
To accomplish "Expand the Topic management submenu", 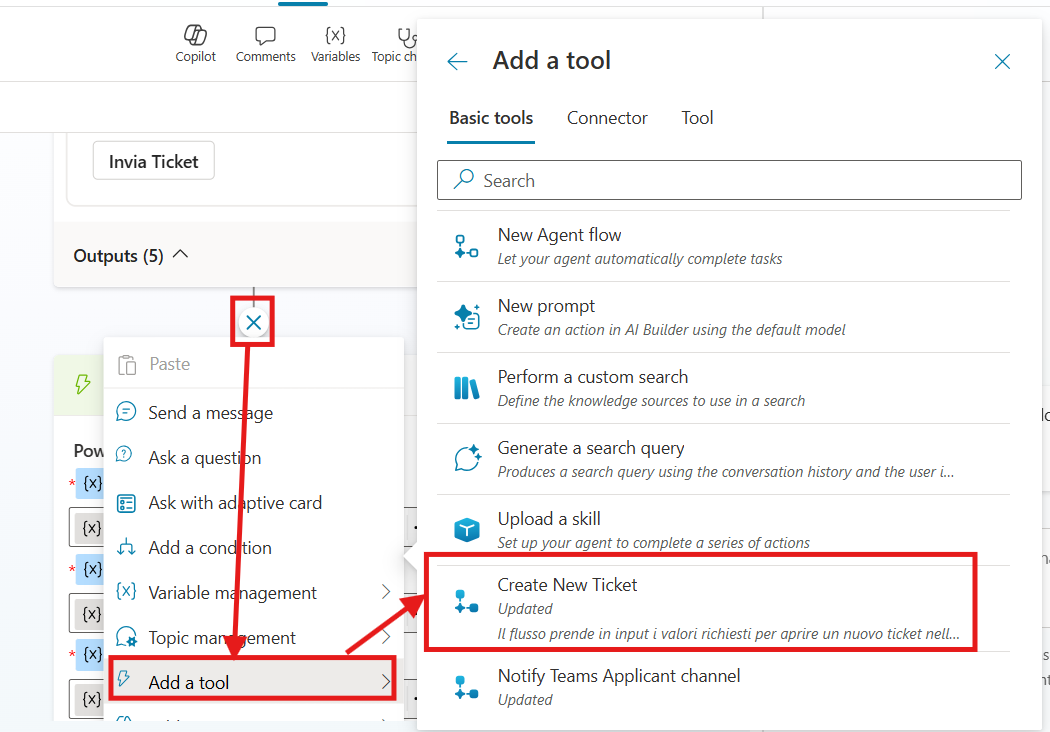I will coord(386,638).
